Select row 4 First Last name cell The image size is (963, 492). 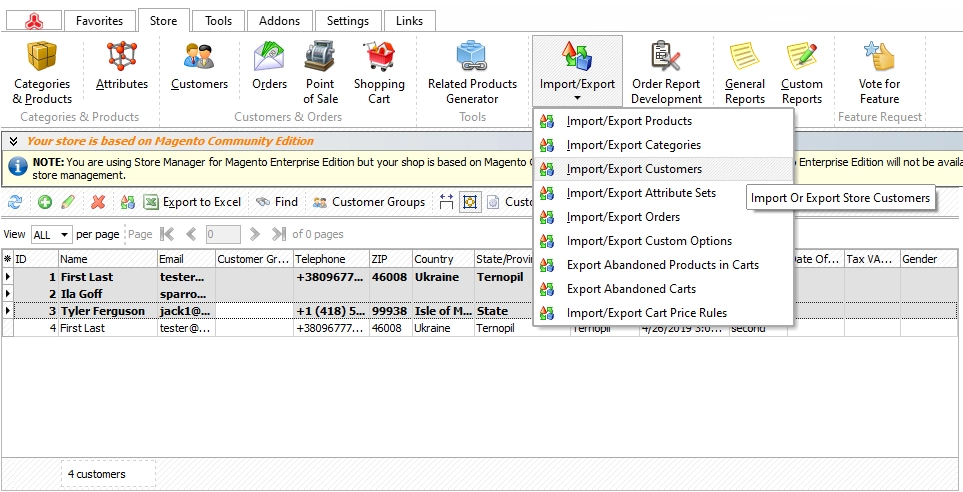[x=108, y=328]
